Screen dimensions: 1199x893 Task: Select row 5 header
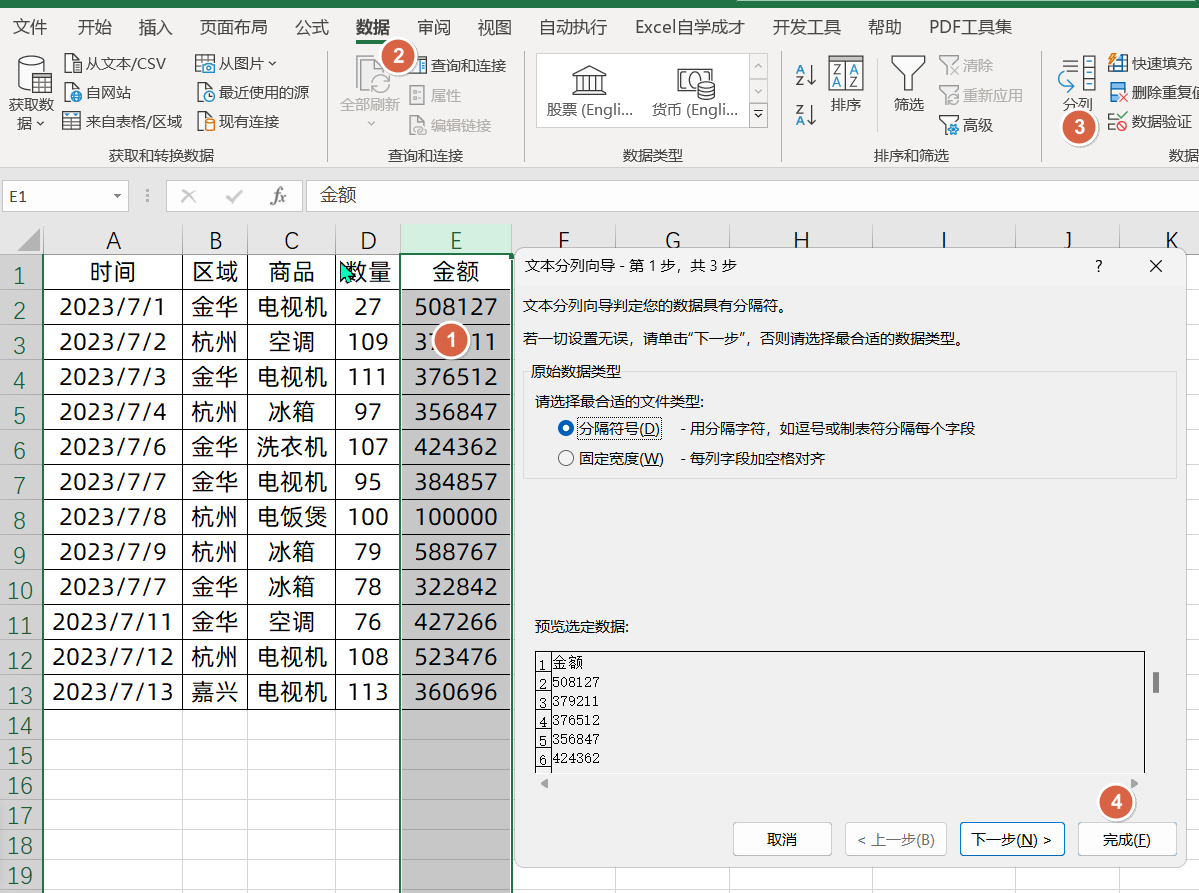pos(21,412)
